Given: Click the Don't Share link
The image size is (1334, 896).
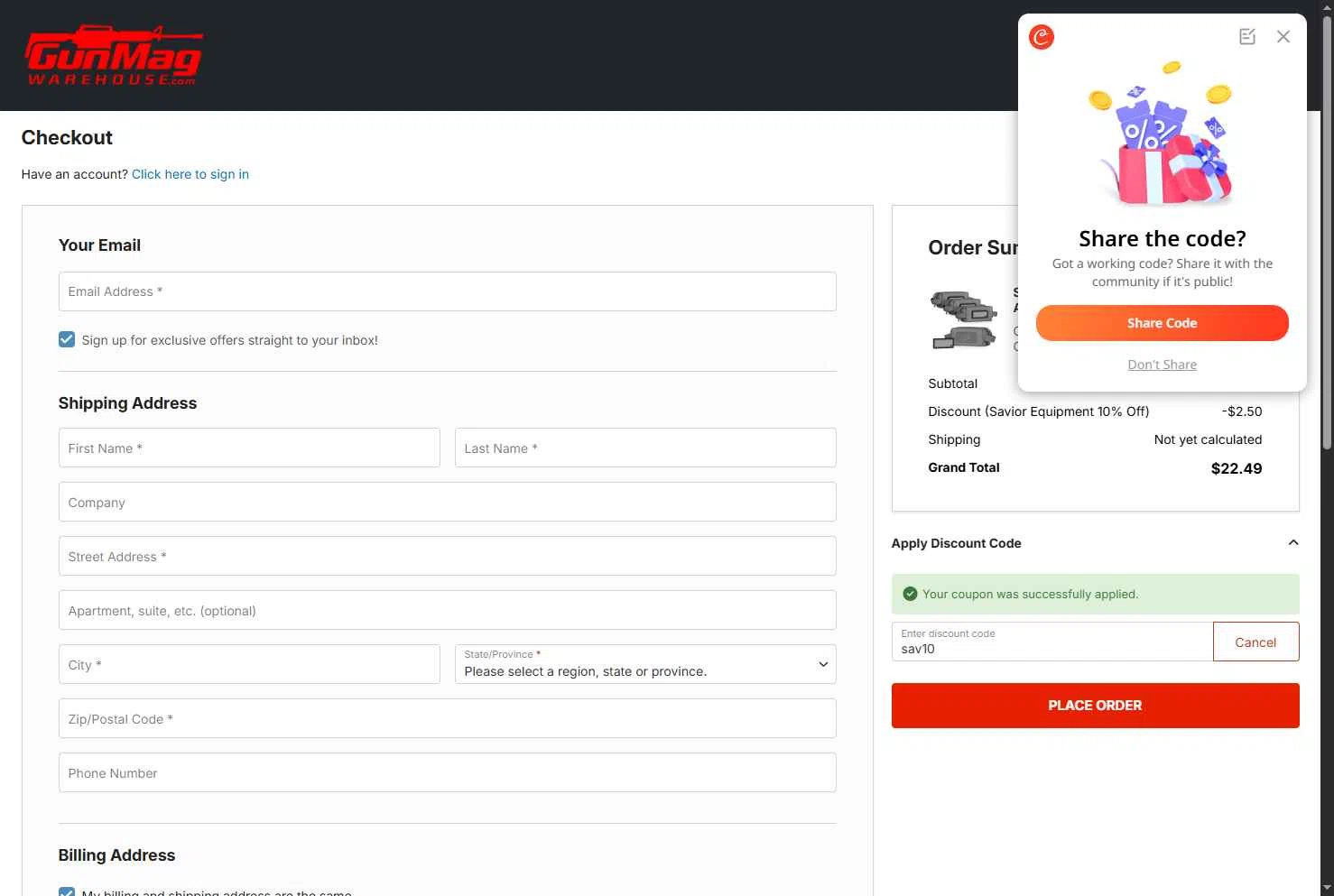Looking at the screenshot, I should click(x=1162, y=365).
